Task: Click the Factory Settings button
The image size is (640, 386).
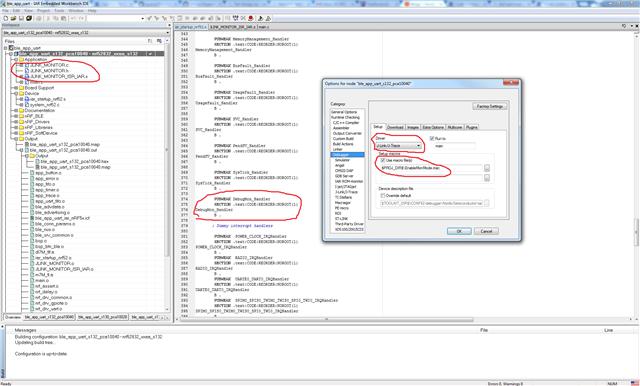Action: coord(490,106)
